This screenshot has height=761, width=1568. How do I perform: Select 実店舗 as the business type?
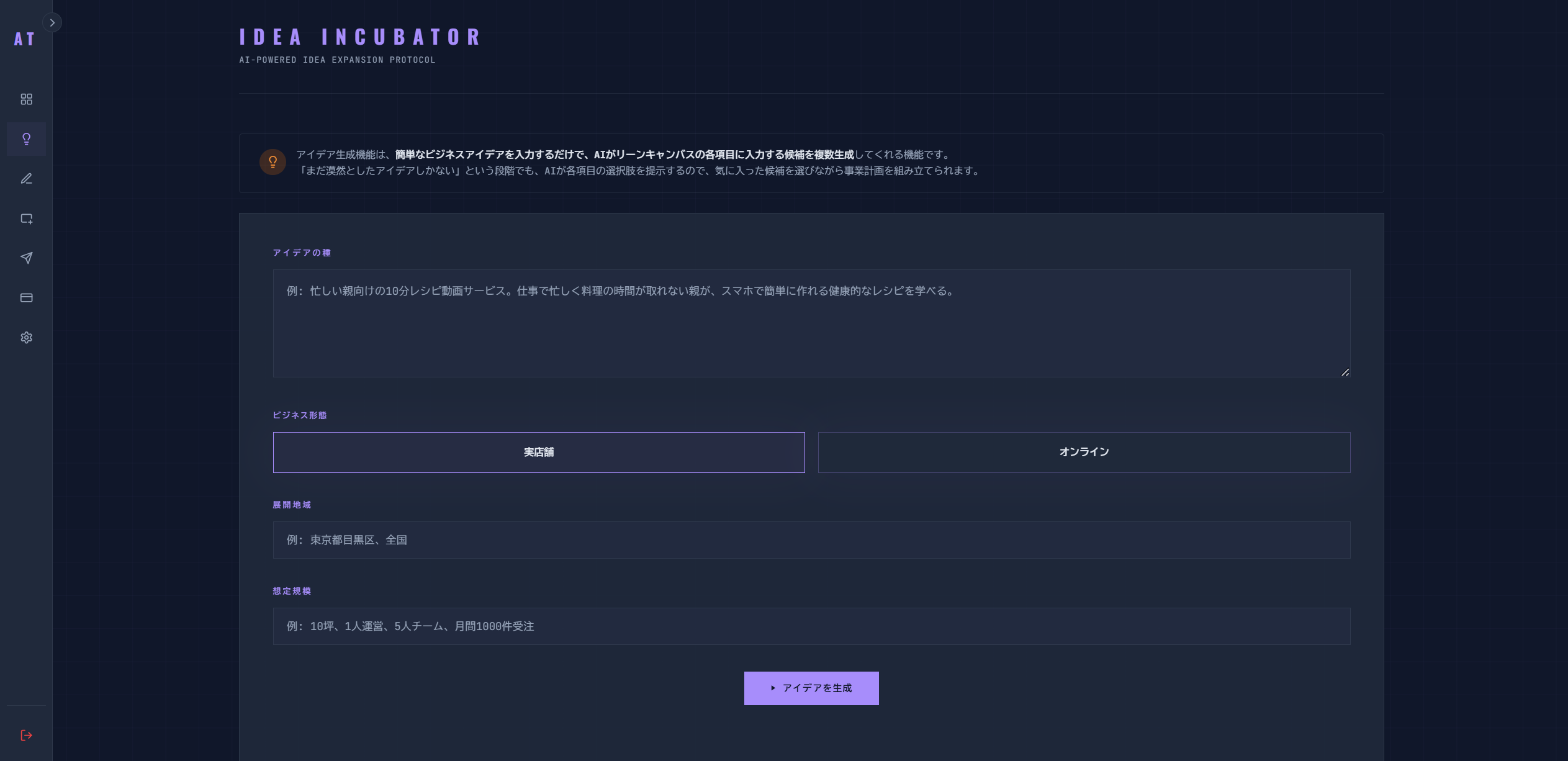coord(538,452)
